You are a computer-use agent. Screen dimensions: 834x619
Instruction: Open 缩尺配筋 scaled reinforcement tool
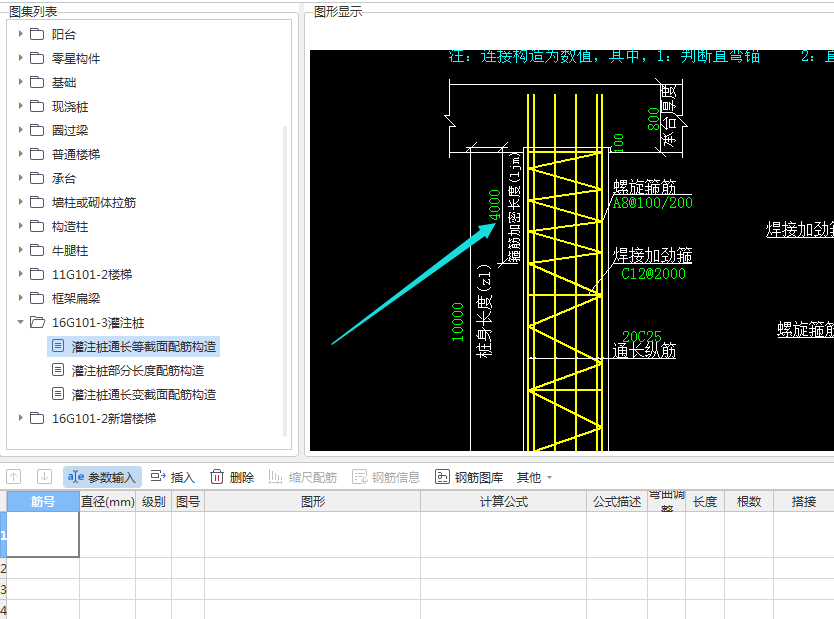pos(303,477)
